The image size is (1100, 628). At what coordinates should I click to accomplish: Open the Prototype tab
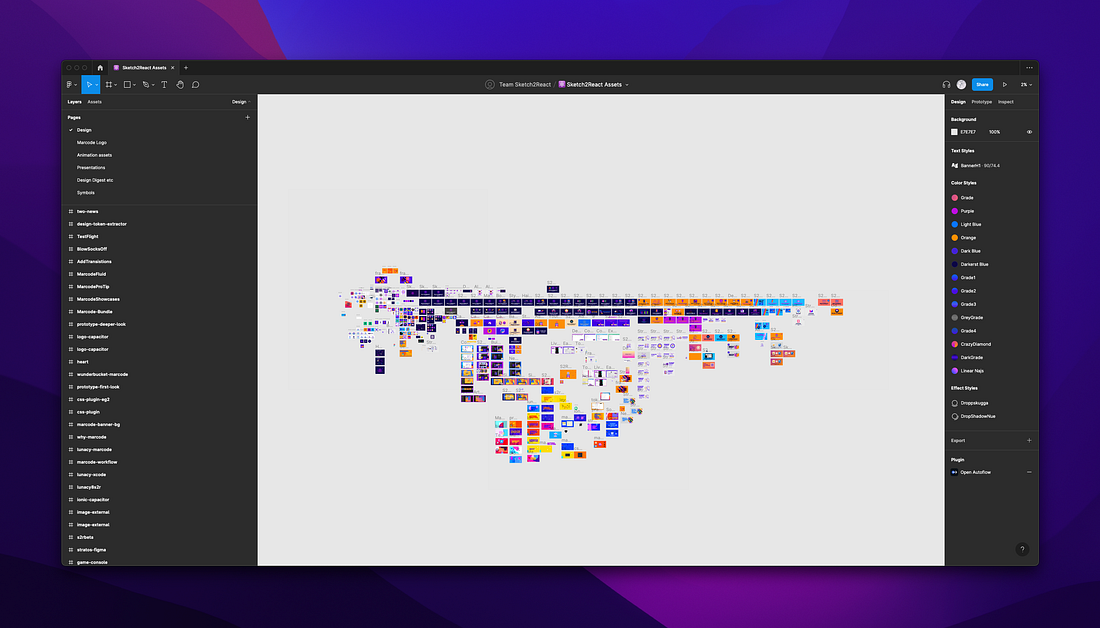(980, 102)
